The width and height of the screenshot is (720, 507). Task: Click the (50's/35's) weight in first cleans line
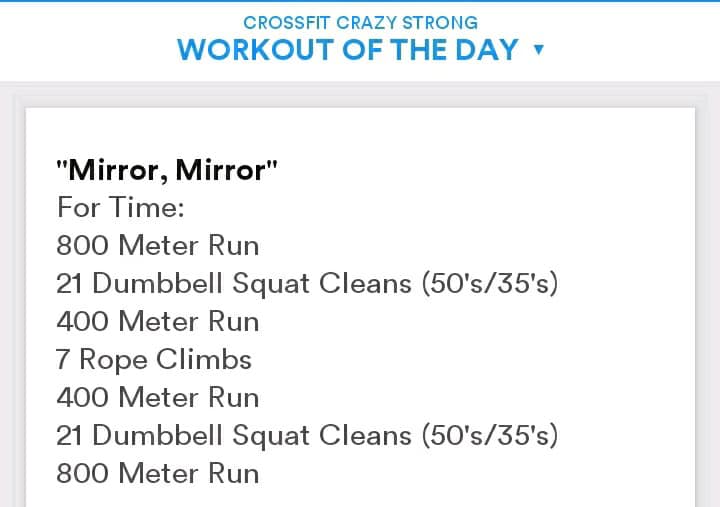tap(489, 284)
